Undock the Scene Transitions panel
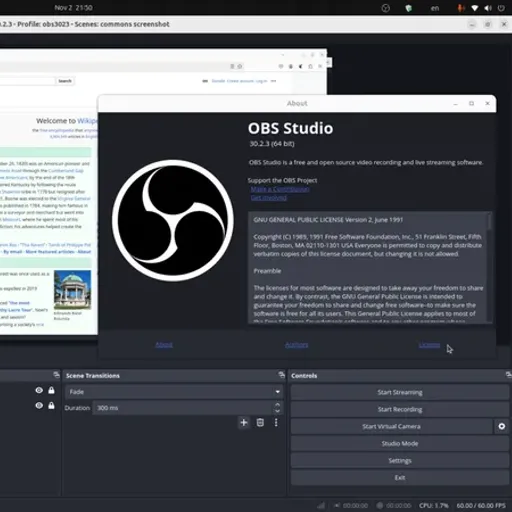Image resolution: width=512 pixels, height=512 pixels. click(281, 375)
